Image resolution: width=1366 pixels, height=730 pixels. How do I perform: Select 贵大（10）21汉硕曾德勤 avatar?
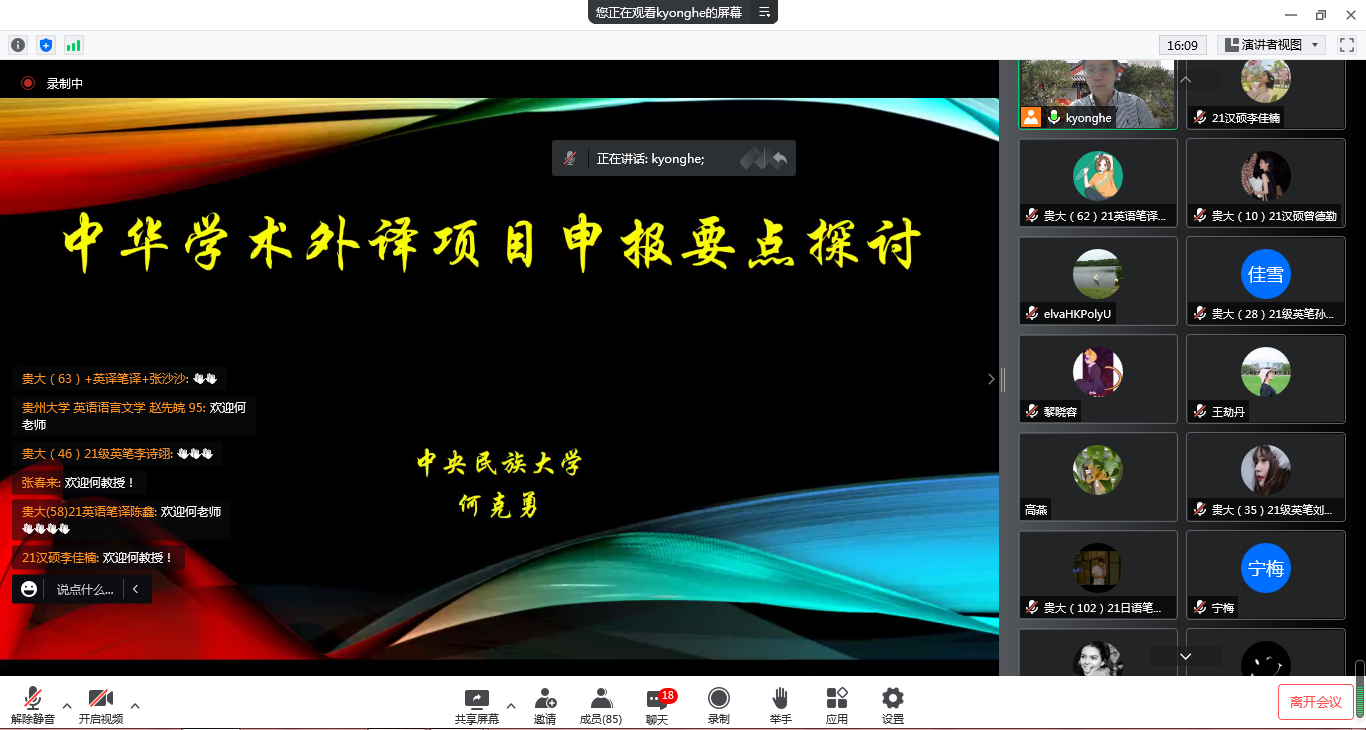(x=1266, y=176)
